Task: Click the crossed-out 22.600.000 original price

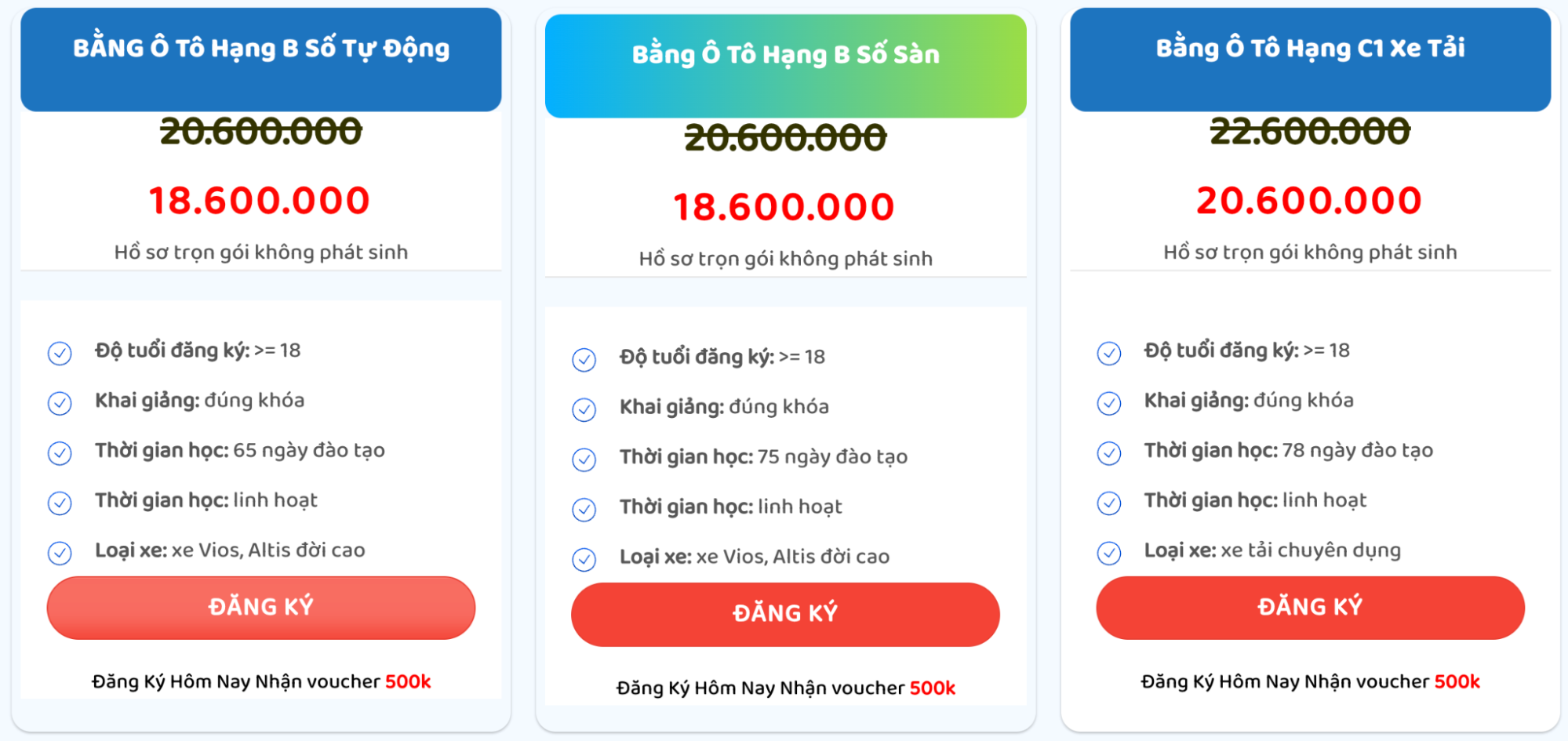Action: (x=1310, y=131)
